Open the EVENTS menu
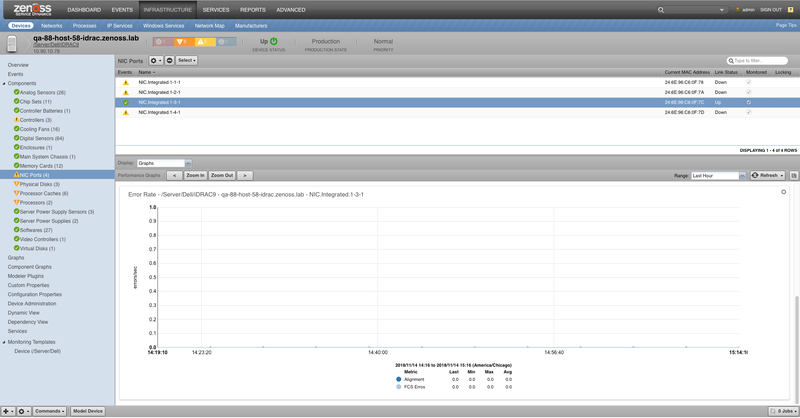This screenshot has width=800, height=418. pos(122,10)
